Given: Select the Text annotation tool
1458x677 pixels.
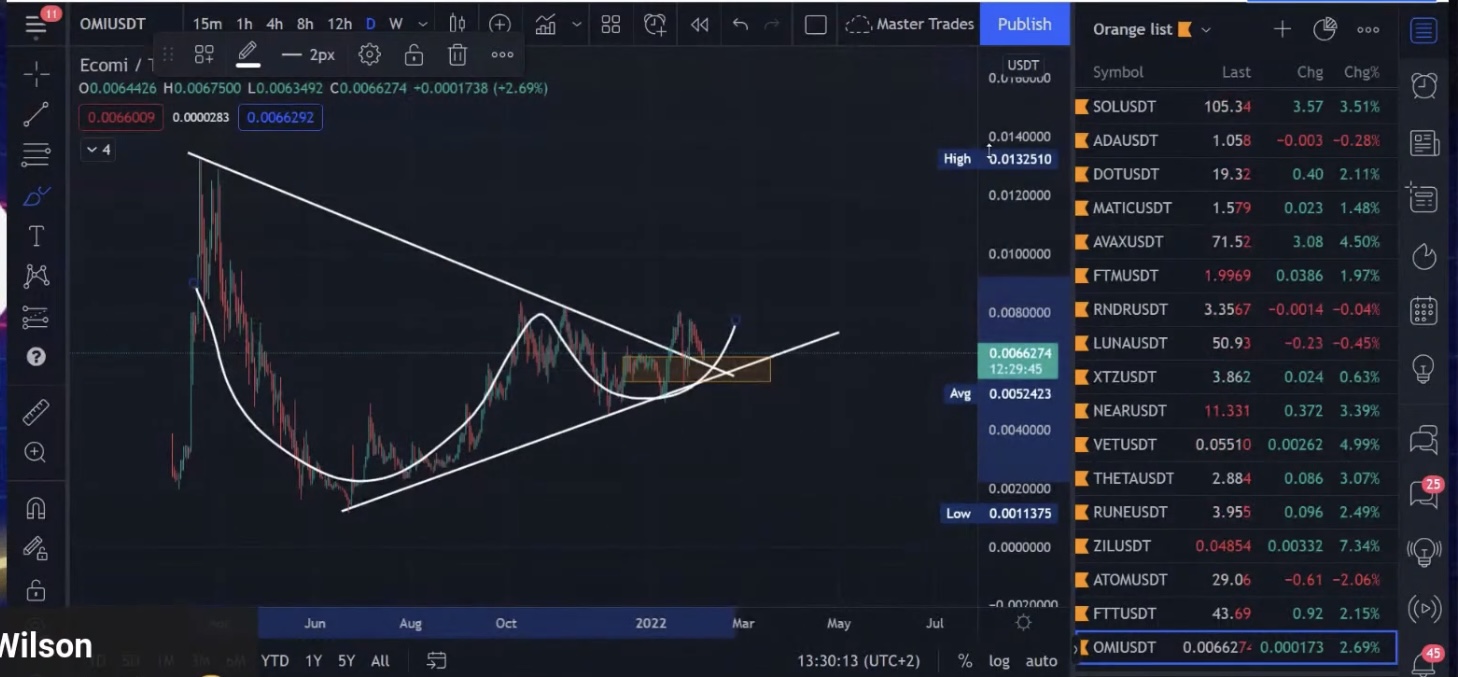Looking at the screenshot, I should click(x=36, y=237).
